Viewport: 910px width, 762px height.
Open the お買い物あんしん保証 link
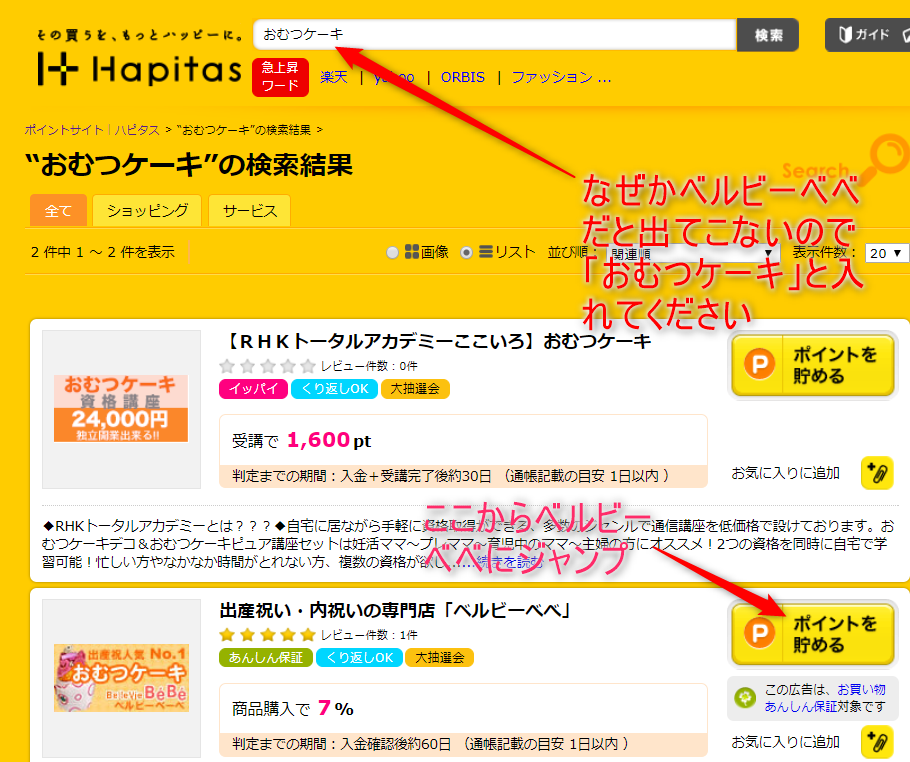(825, 698)
